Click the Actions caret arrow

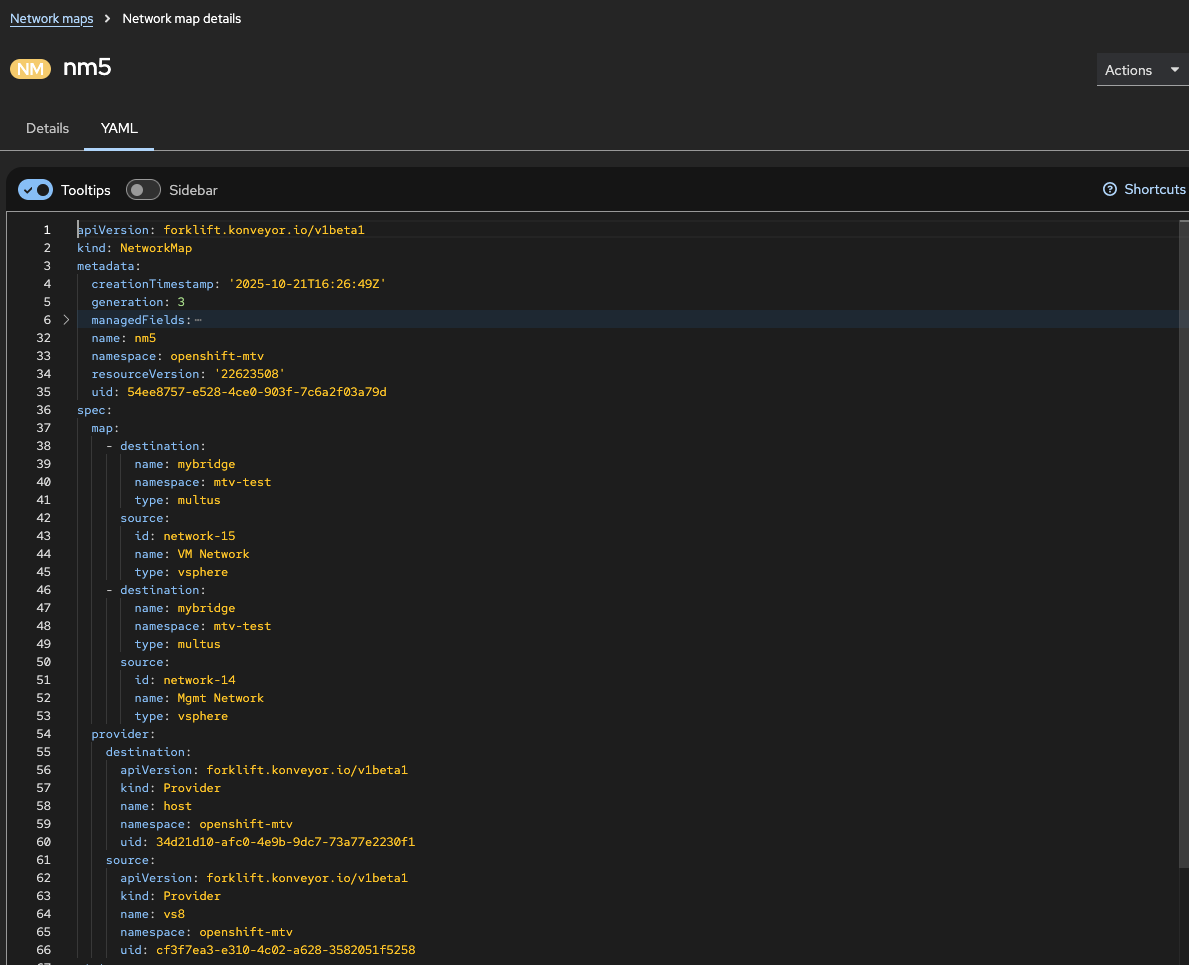coord(1174,70)
